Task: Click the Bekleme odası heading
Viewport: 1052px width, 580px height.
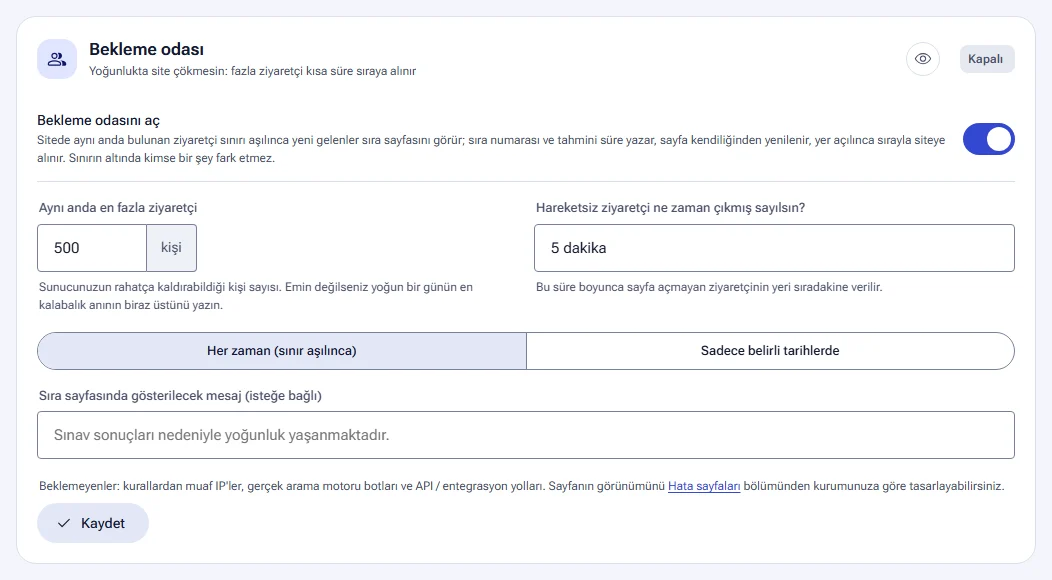Action: coord(146,49)
